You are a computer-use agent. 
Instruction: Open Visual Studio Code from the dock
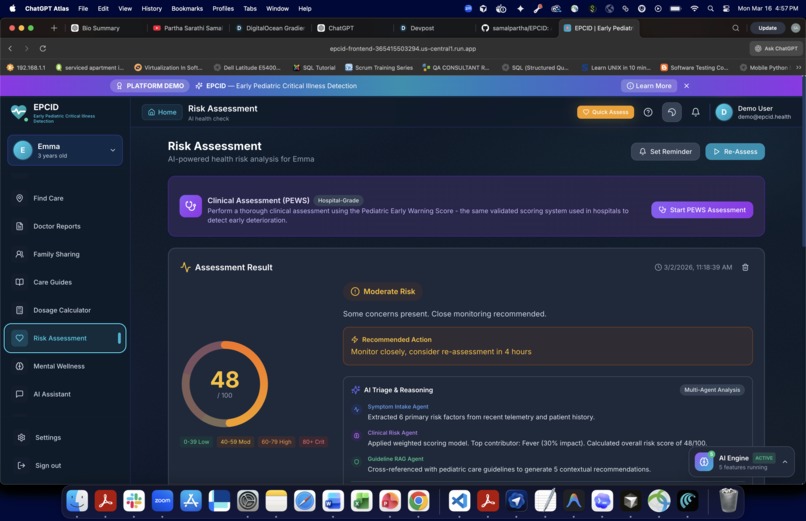pos(459,500)
